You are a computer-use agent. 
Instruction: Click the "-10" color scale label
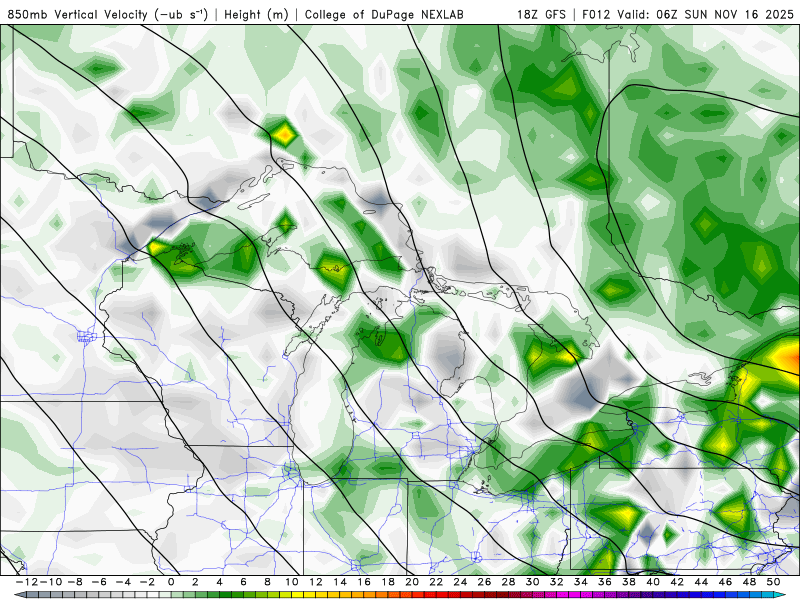coord(51,582)
